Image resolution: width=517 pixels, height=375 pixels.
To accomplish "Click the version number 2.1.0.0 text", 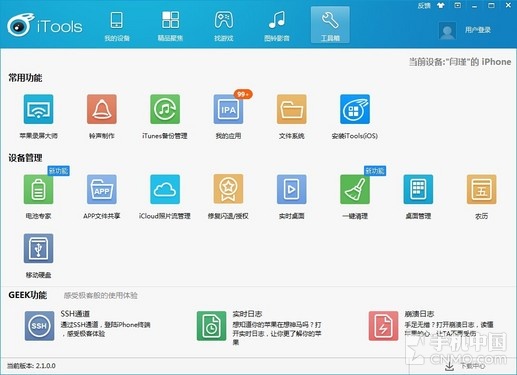I will [46, 366].
